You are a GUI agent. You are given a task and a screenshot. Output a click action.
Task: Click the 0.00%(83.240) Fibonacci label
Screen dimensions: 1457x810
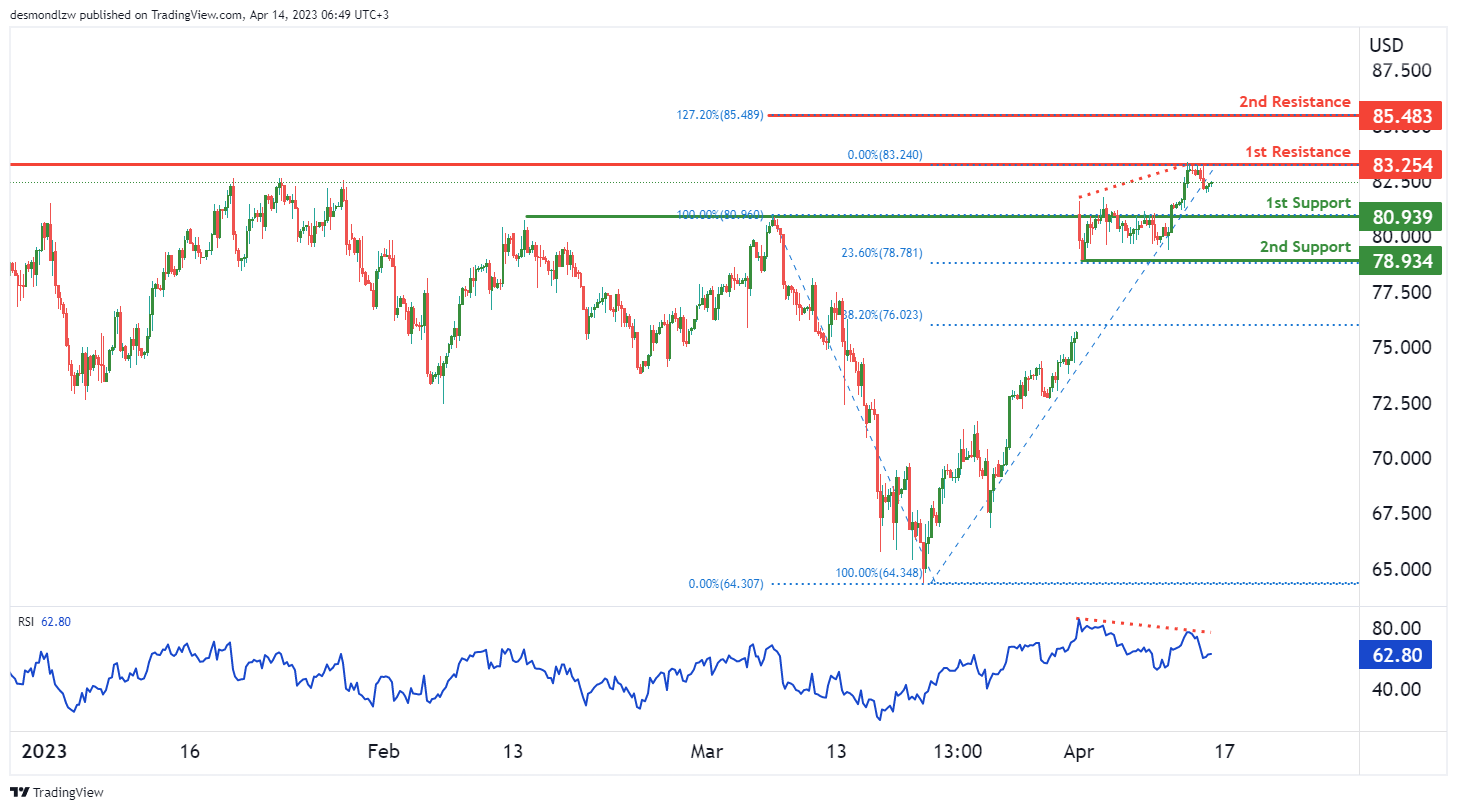pyautogui.click(x=884, y=155)
